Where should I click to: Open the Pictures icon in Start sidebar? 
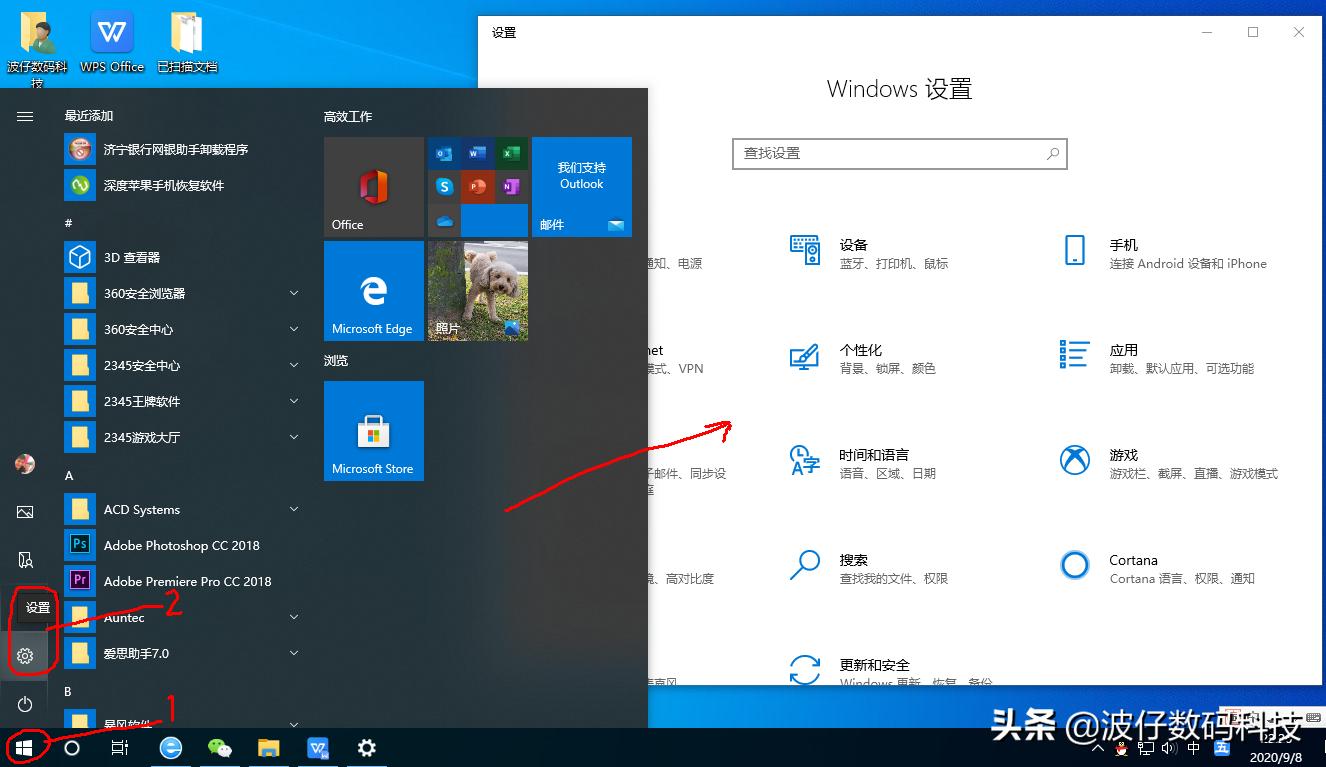point(25,511)
